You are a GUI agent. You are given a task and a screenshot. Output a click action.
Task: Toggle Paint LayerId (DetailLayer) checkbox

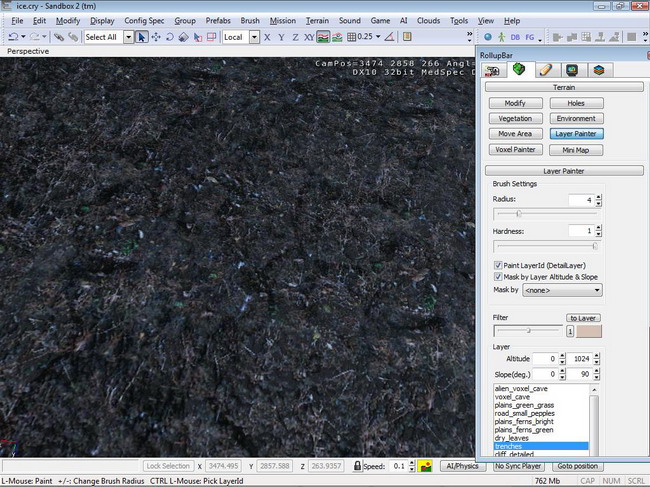(498, 265)
